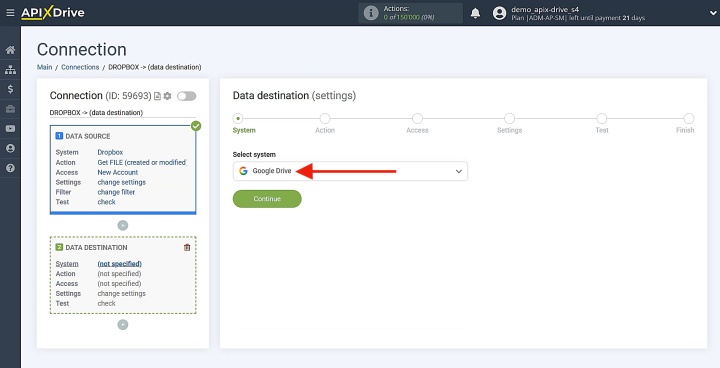This screenshot has height=368, width=720.
Task: Open the billing dollar sidebar icon
Action: click(10, 89)
